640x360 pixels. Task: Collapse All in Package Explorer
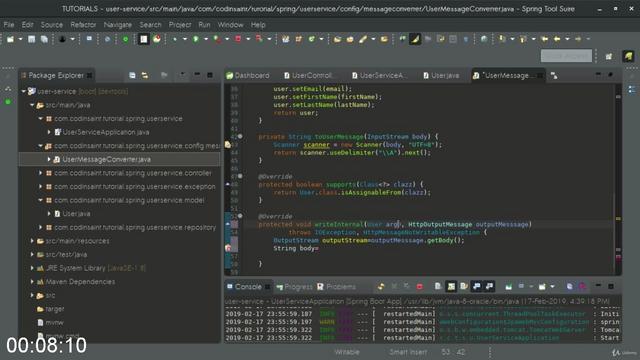click(x=132, y=76)
